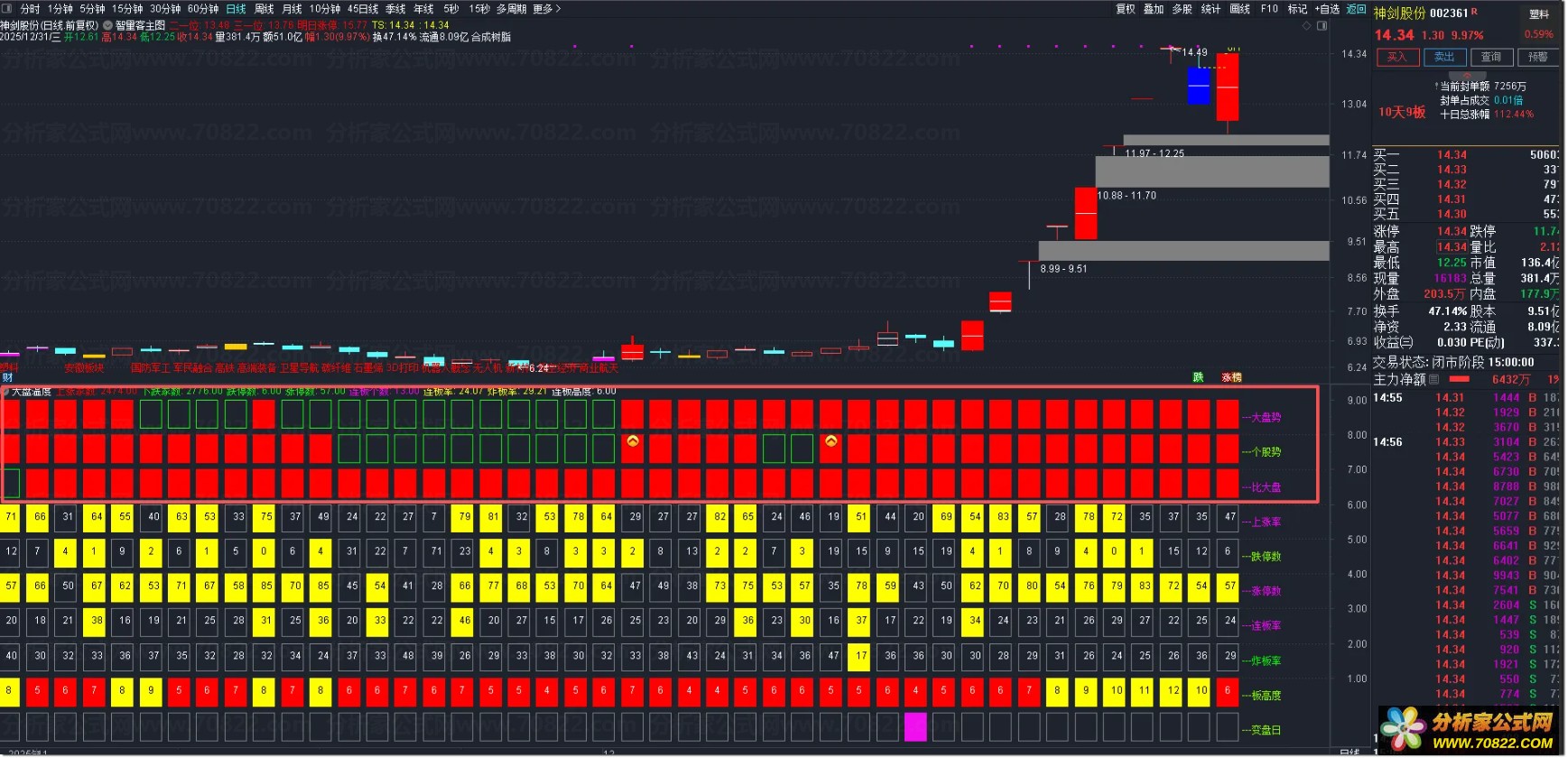
Task: Click the first yellow arrow marker in 个股势 row
Action: point(633,441)
